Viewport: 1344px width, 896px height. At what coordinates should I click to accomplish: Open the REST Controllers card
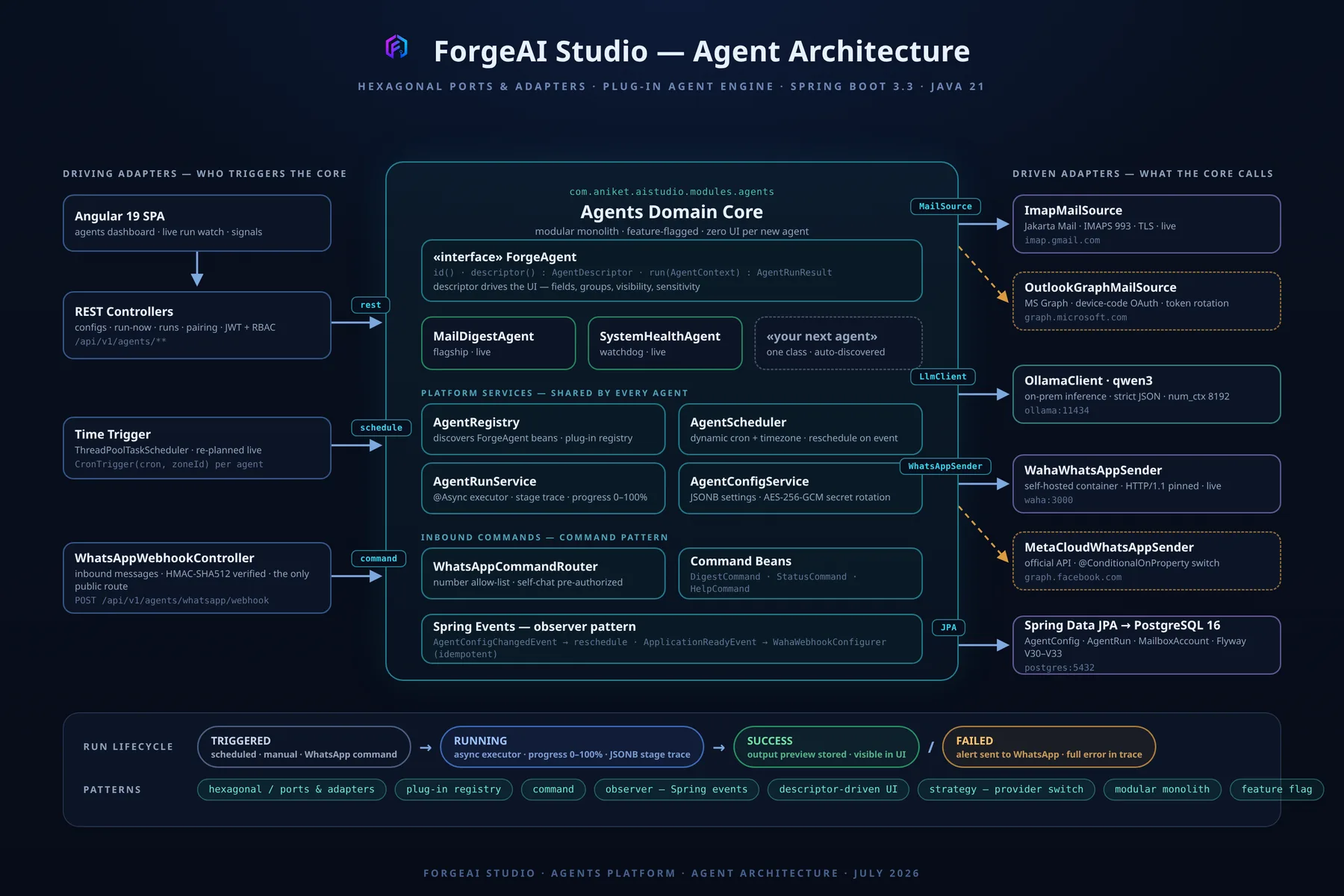pos(197,326)
